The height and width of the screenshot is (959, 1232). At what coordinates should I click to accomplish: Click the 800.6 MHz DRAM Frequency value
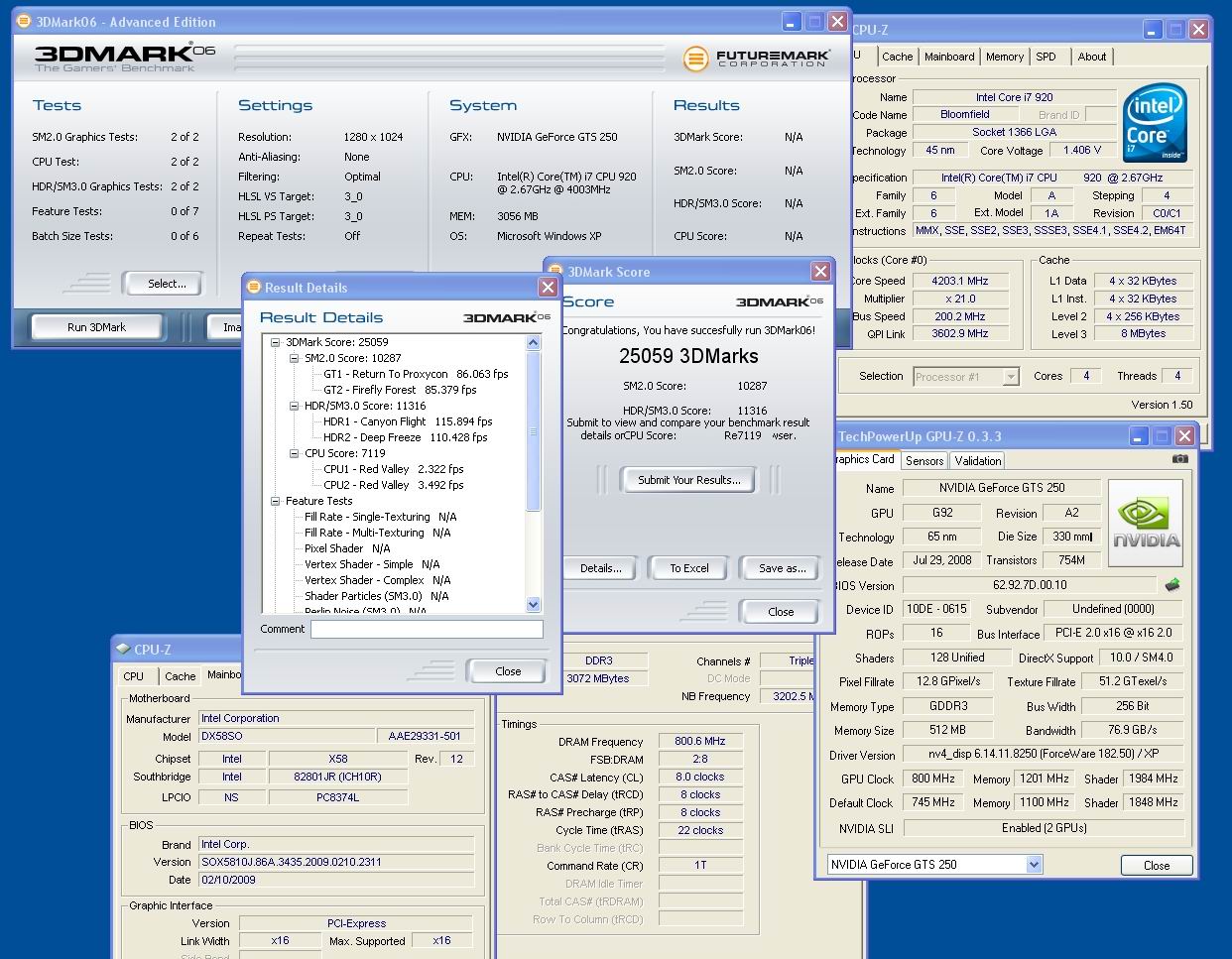[x=700, y=741]
